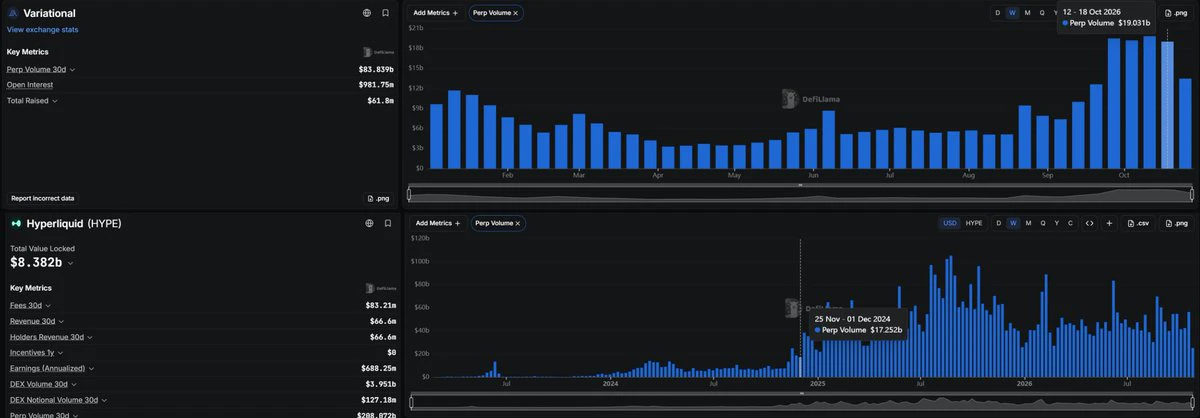Click Report incorrect data button

click(x=42, y=198)
